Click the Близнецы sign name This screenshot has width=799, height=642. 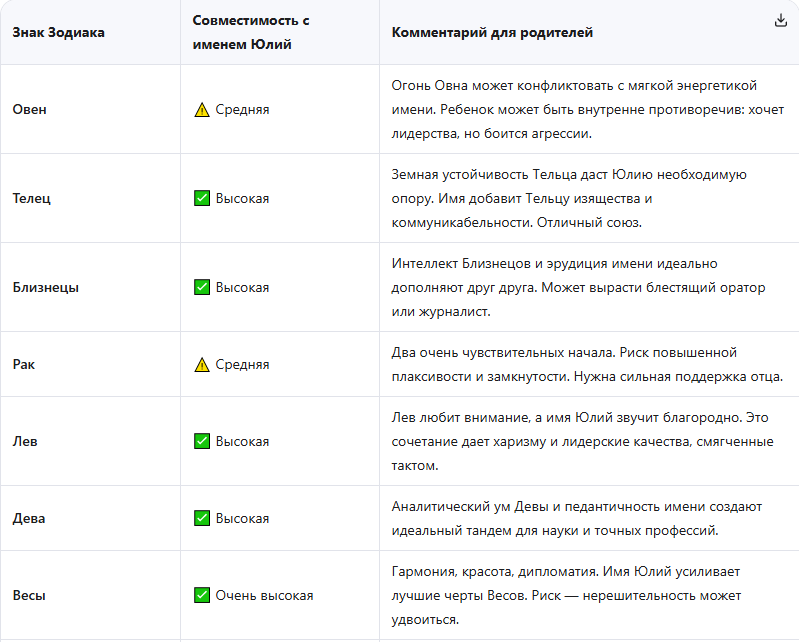click(46, 287)
